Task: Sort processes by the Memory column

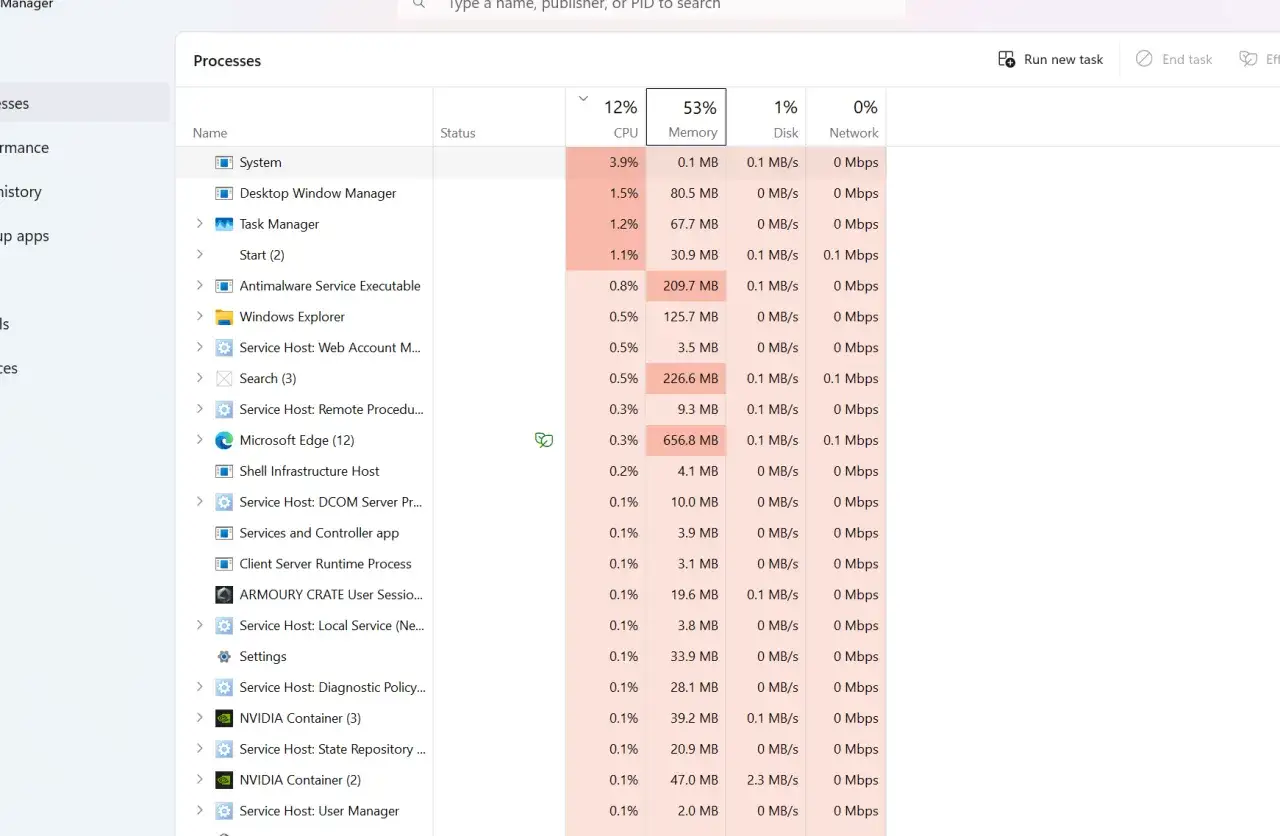Action: 686,117
